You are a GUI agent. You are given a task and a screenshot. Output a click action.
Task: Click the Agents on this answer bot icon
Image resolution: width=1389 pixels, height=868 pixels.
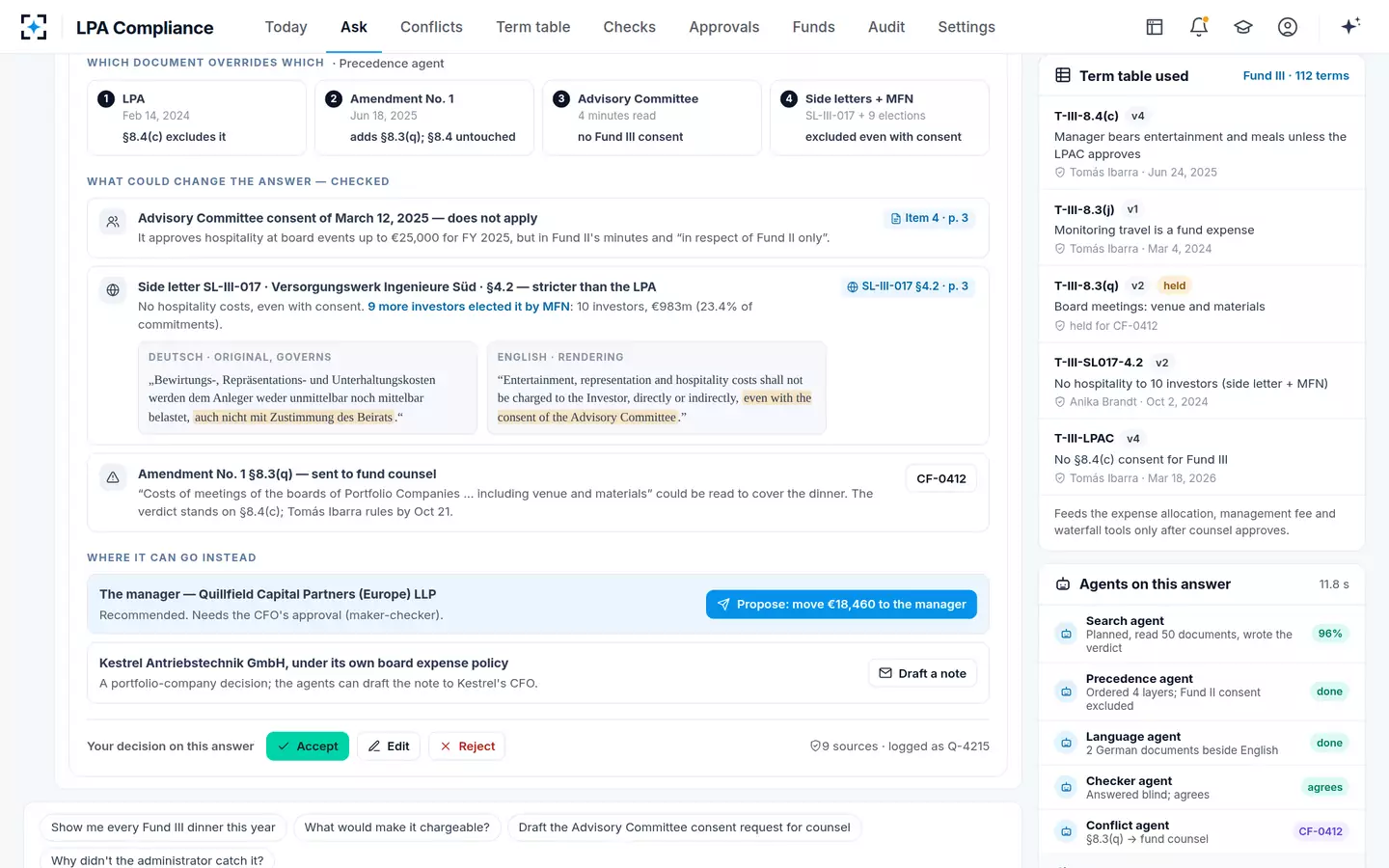tap(1063, 584)
